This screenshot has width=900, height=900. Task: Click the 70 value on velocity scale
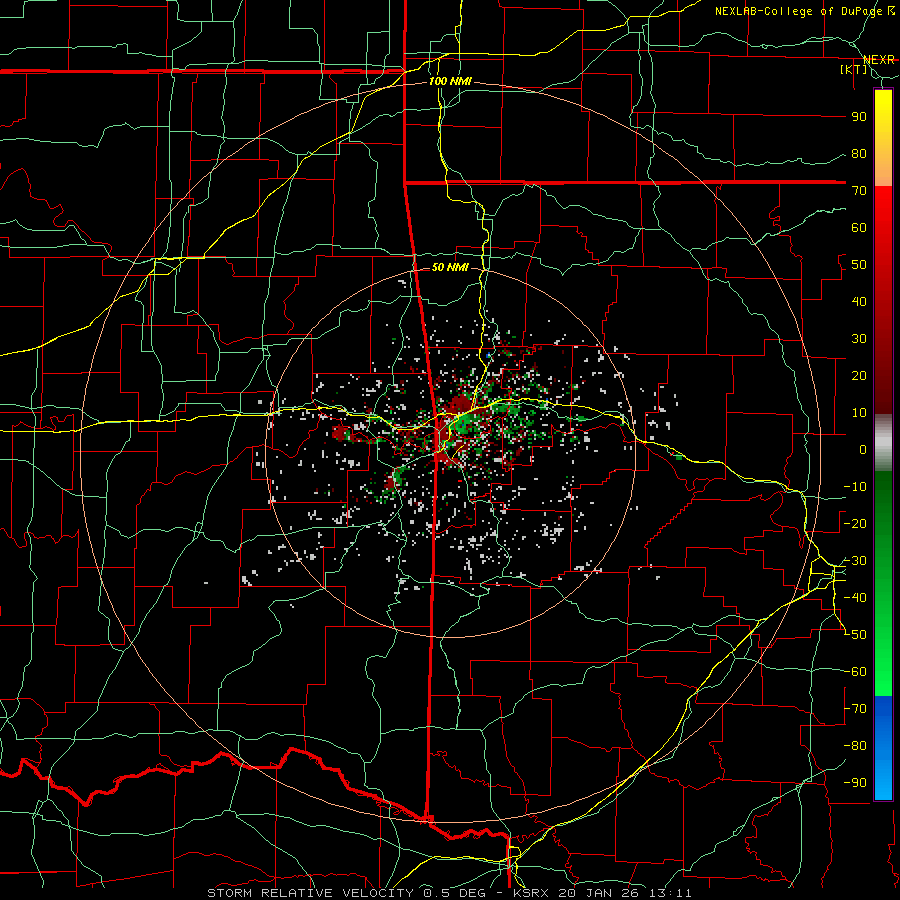click(x=859, y=191)
